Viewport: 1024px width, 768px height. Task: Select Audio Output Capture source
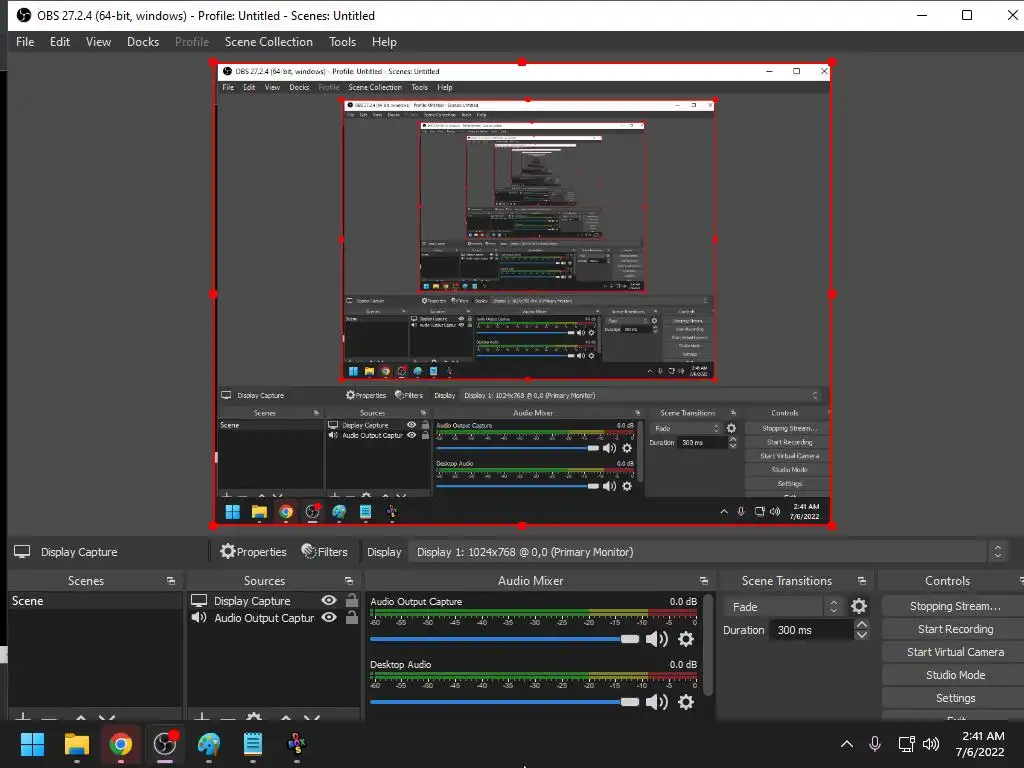[264, 618]
